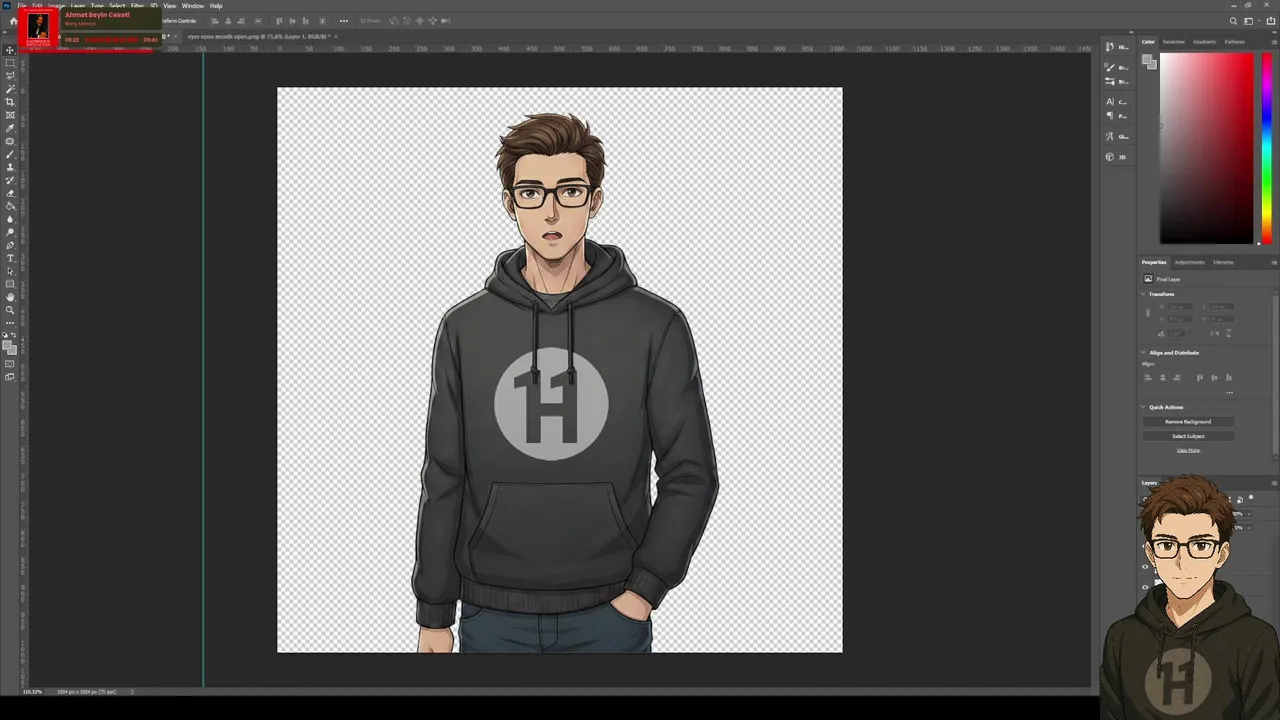Select the Hand tool
Screen dimensions: 1280x720
click(11, 297)
